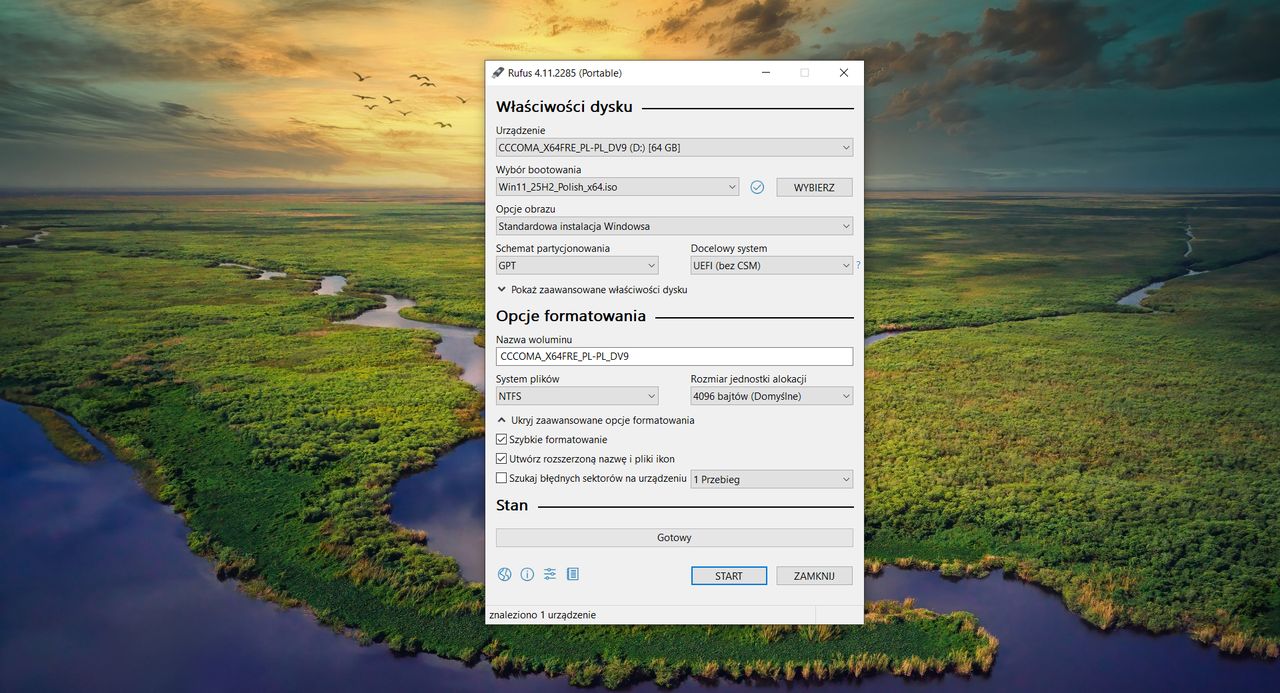Click the WYBIERZ button
Image resolution: width=1280 pixels, height=693 pixels.
(813, 186)
